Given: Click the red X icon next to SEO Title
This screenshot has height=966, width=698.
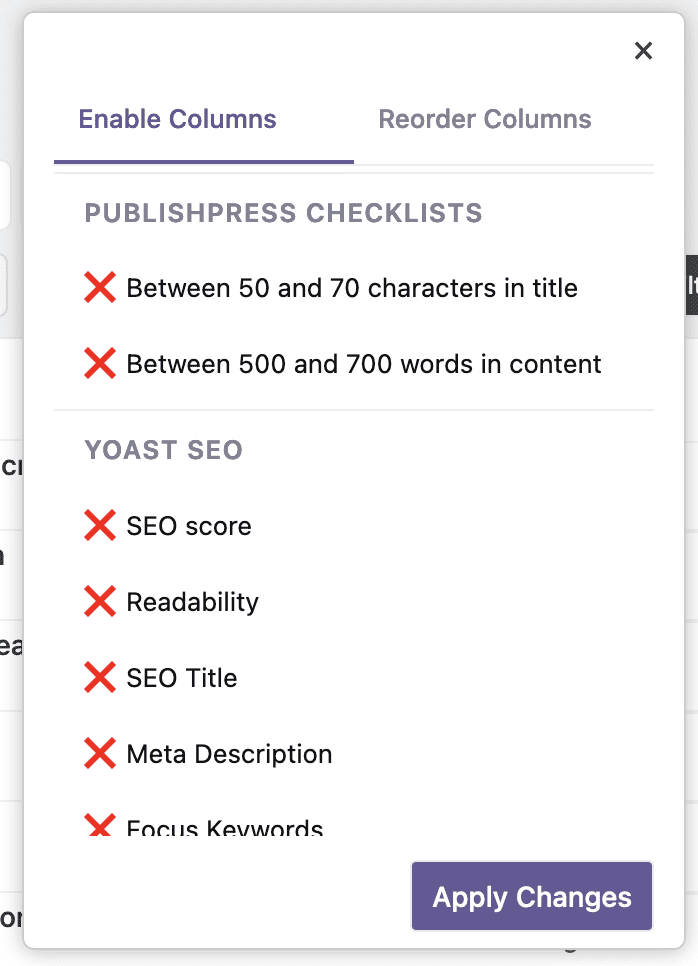Looking at the screenshot, I should 100,677.
